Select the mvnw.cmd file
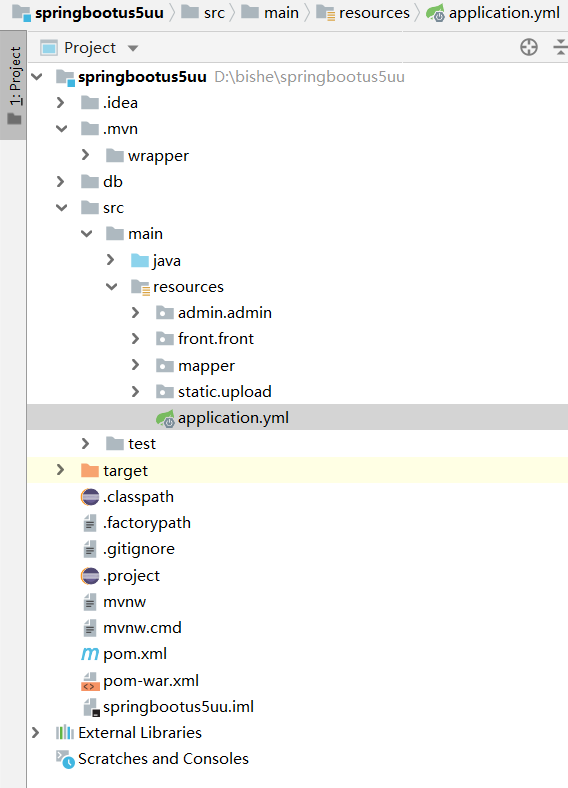The width and height of the screenshot is (568, 788). coord(142,628)
